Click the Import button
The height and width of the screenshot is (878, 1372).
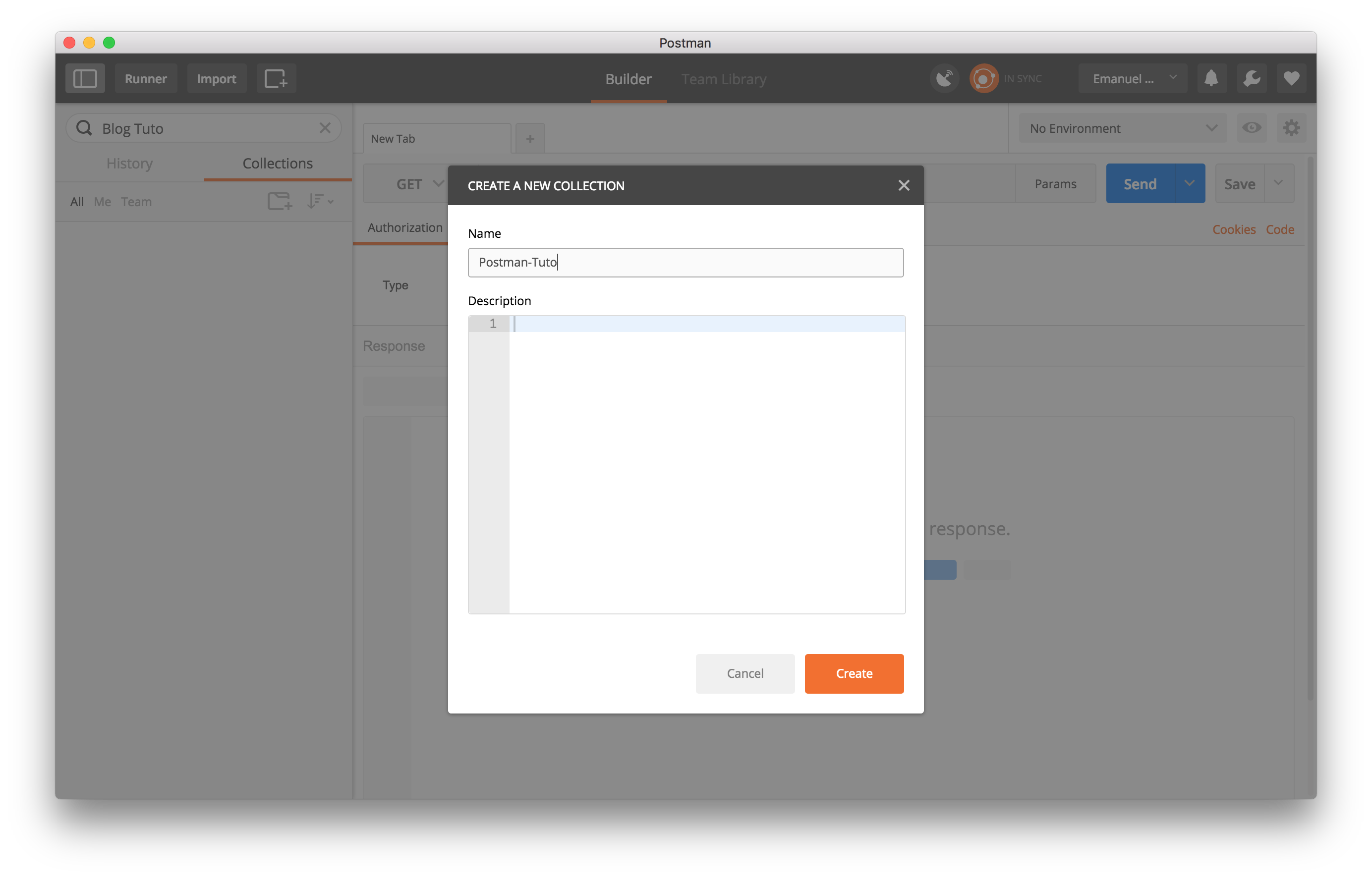click(x=217, y=79)
